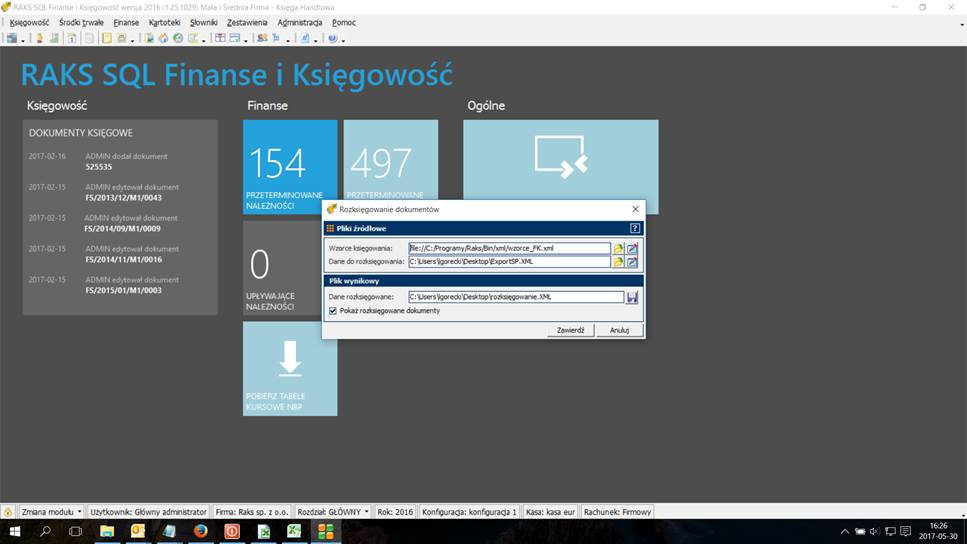Expand dropdown arrow next to first toolbar icon
Screen dimensions: 967x544
coord(23,40)
